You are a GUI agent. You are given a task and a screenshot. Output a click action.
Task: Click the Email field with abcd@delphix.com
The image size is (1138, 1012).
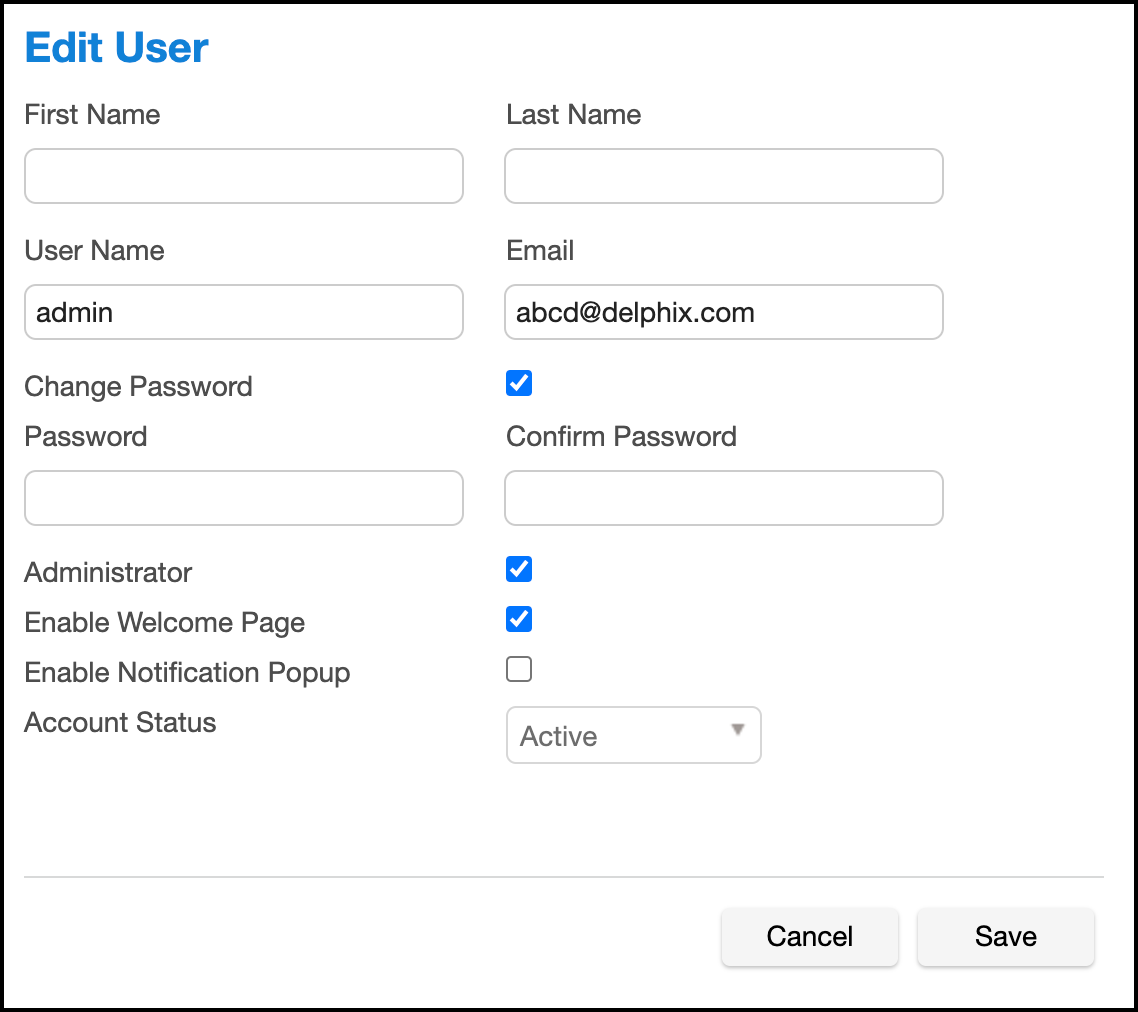coord(723,312)
